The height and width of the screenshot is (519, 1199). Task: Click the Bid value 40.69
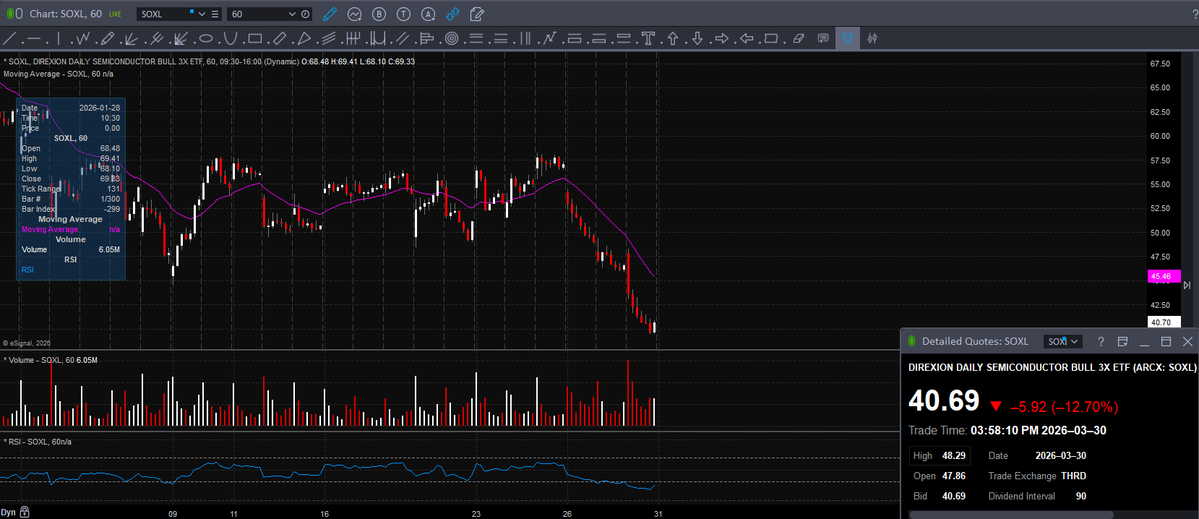954,496
